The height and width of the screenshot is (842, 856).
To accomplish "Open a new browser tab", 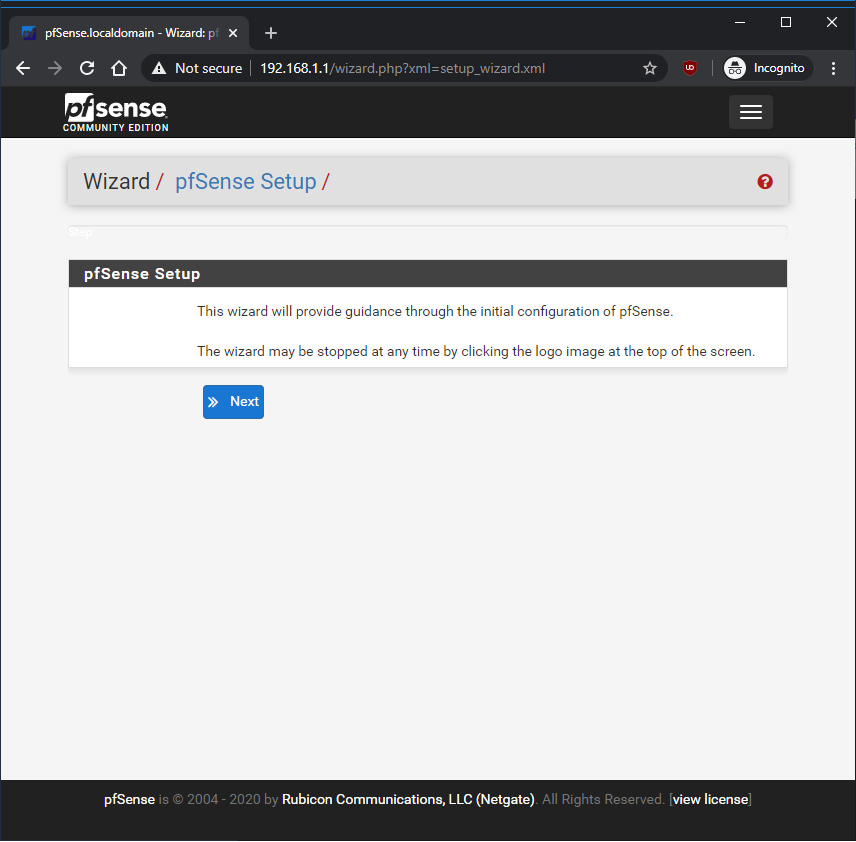I will [x=270, y=33].
